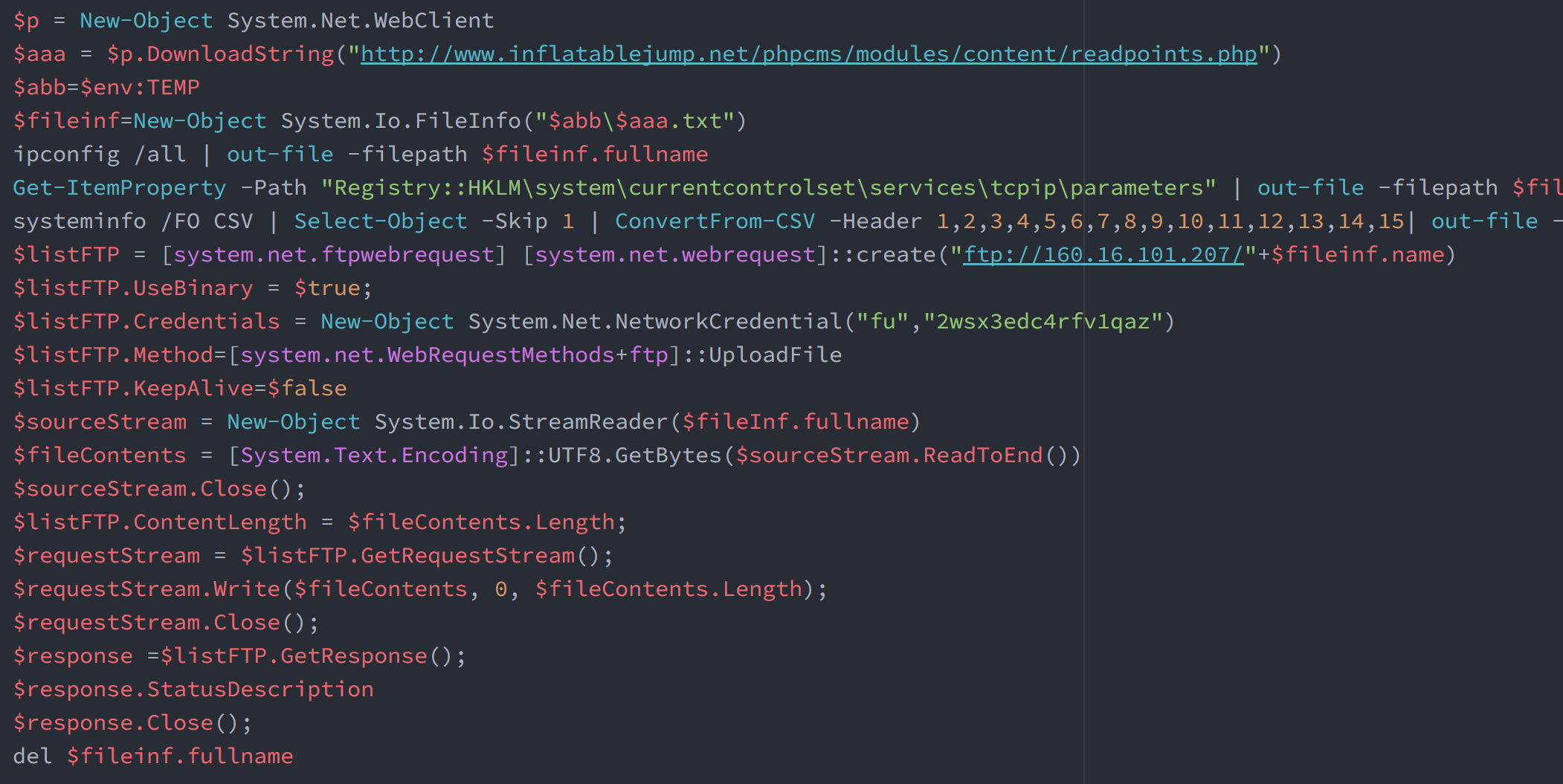Click the DownloadString method call
1563x784 pixels.
[x=240, y=54]
